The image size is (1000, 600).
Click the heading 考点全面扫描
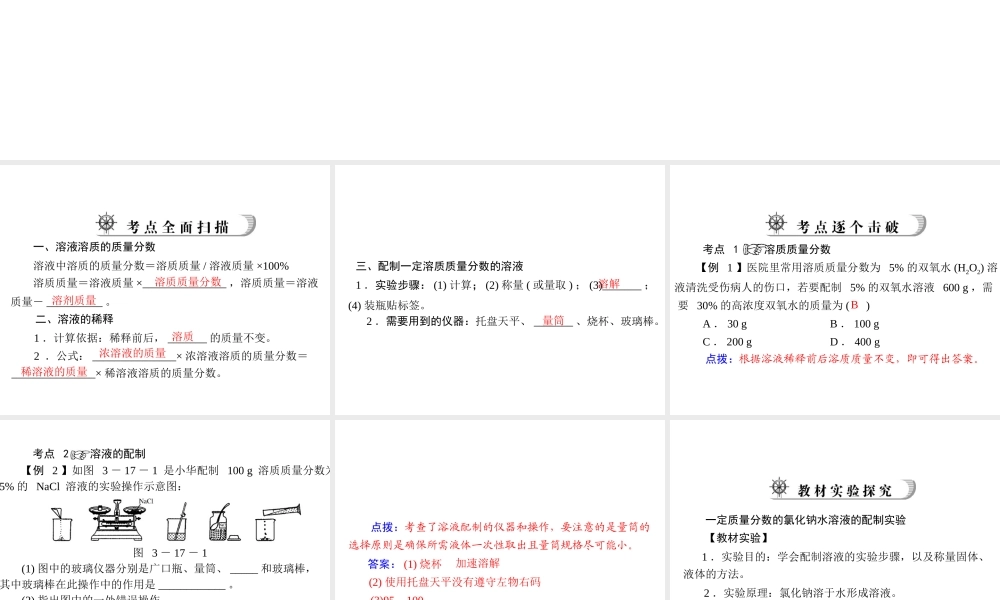[178, 226]
